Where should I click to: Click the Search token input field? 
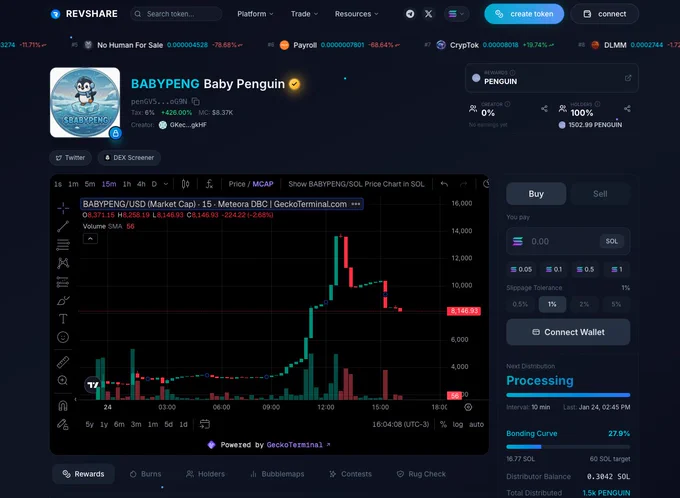click(176, 14)
